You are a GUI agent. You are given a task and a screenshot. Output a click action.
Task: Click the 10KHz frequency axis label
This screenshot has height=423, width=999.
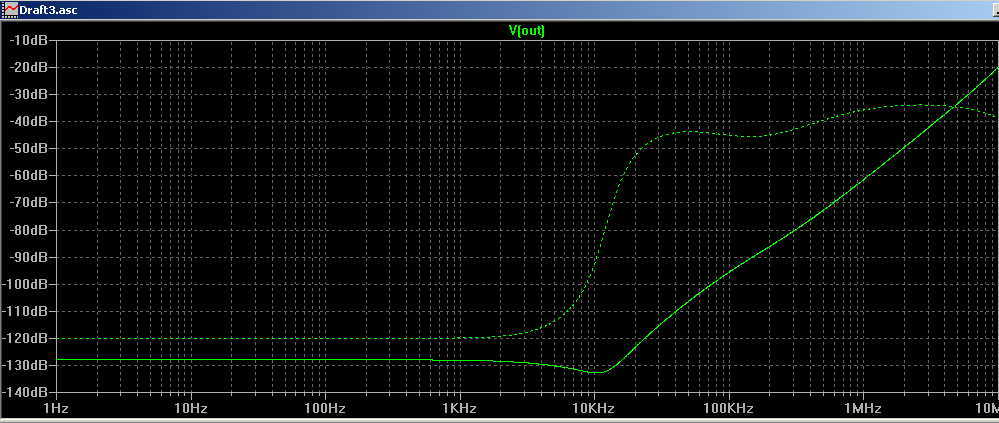pos(594,408)
